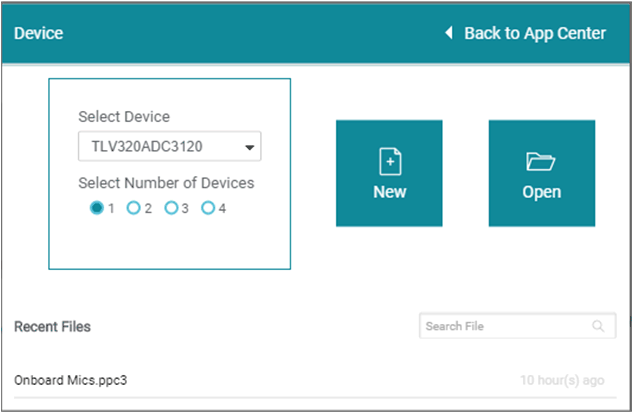The height and width of the screenshot is (413, 633).
Task: Expand the Select Device dropdown arrow
Action: point(250,148)
